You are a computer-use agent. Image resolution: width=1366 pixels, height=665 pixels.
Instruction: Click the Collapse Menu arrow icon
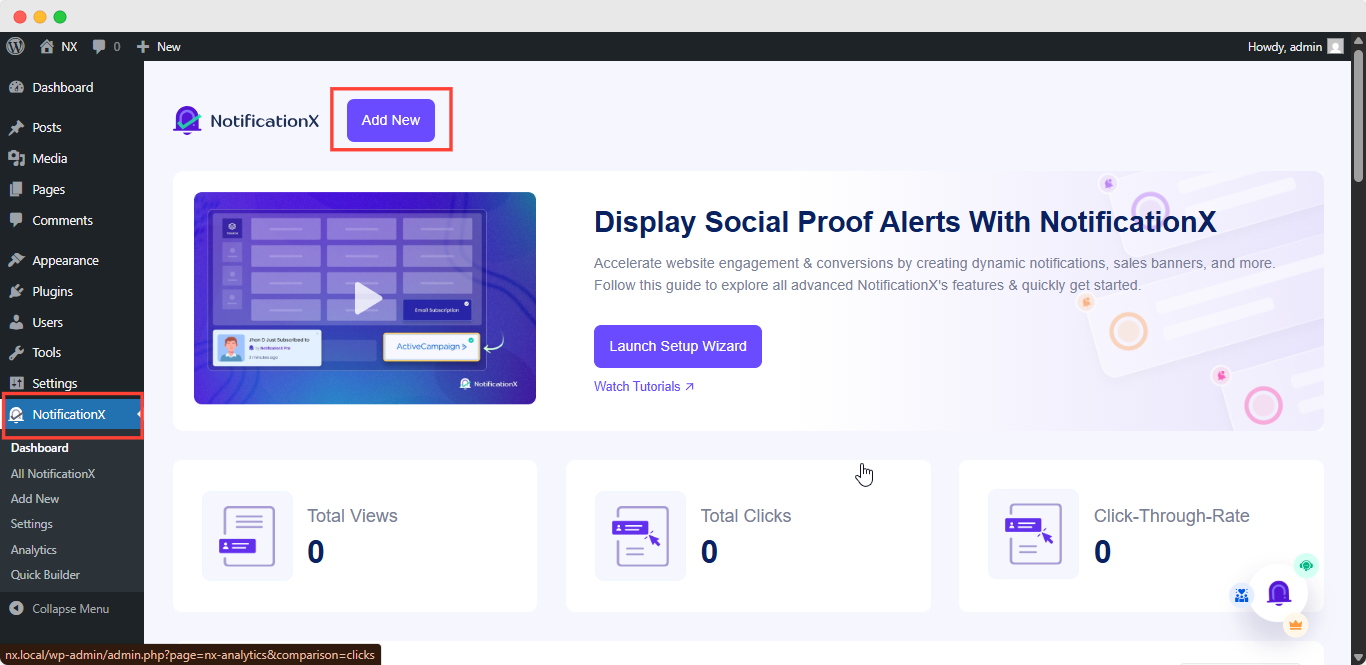(x=16, y=609)
